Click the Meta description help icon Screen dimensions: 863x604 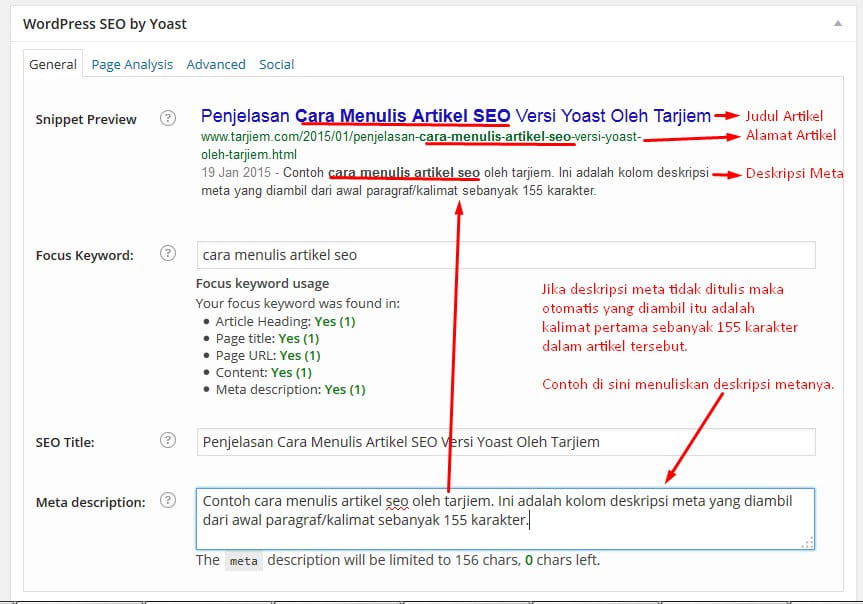[x=167, y=501]
